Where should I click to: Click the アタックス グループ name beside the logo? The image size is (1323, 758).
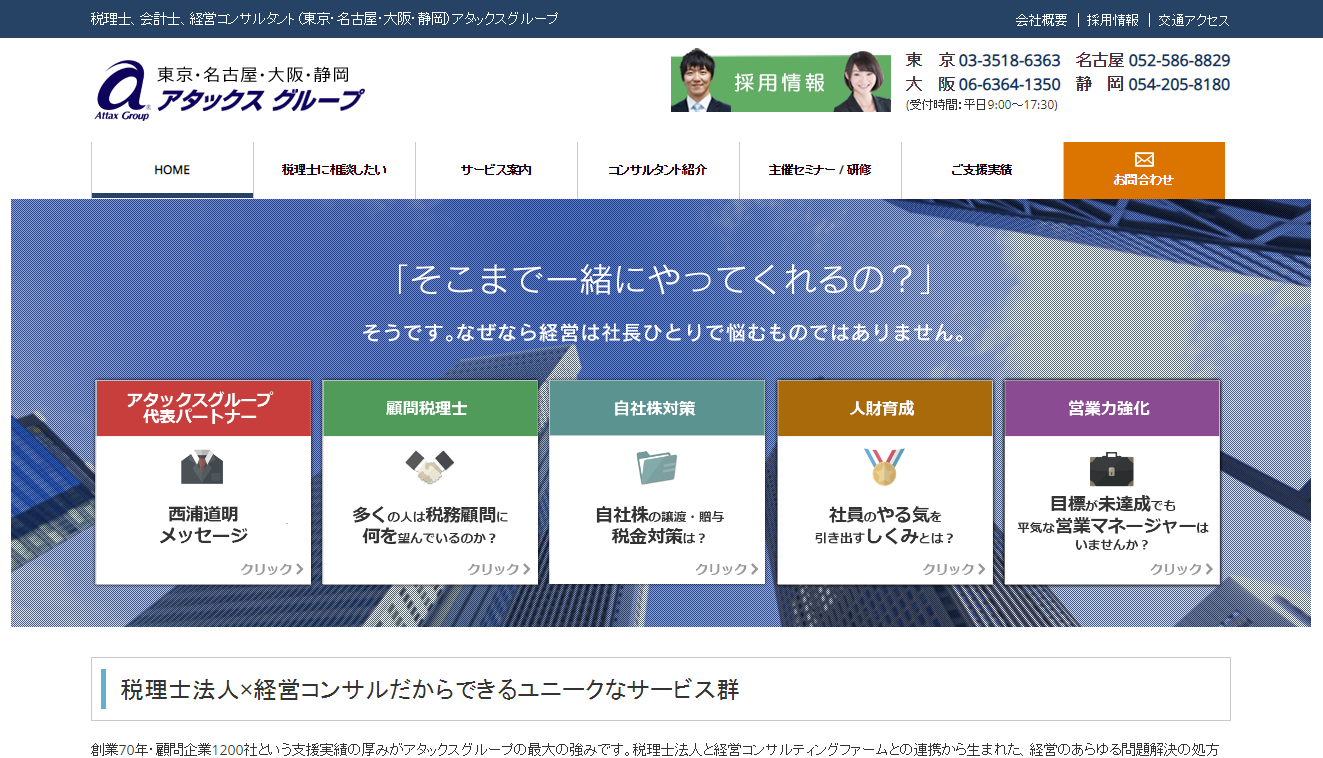(x=260, y=100)
